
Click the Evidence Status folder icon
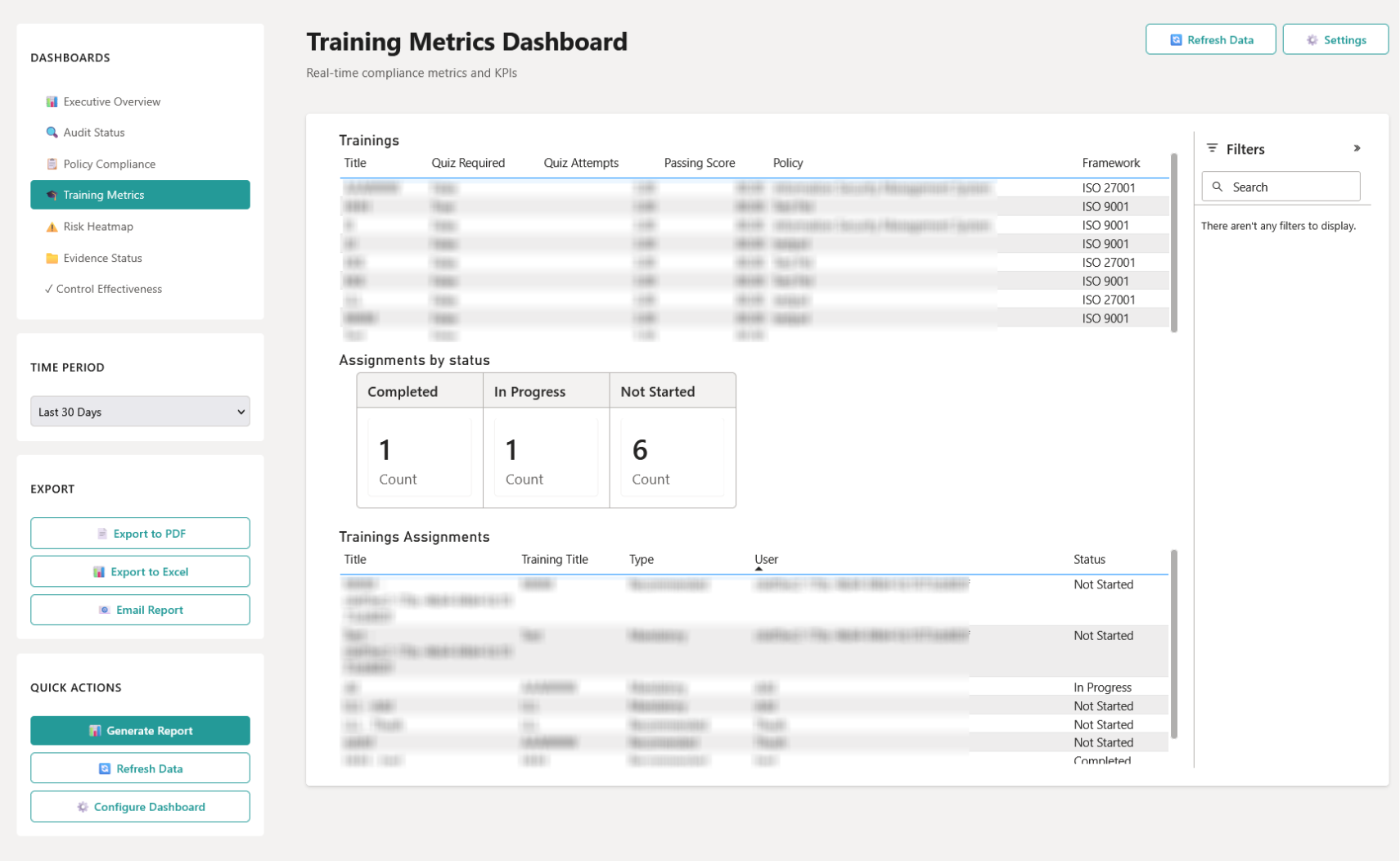(52, 258)
